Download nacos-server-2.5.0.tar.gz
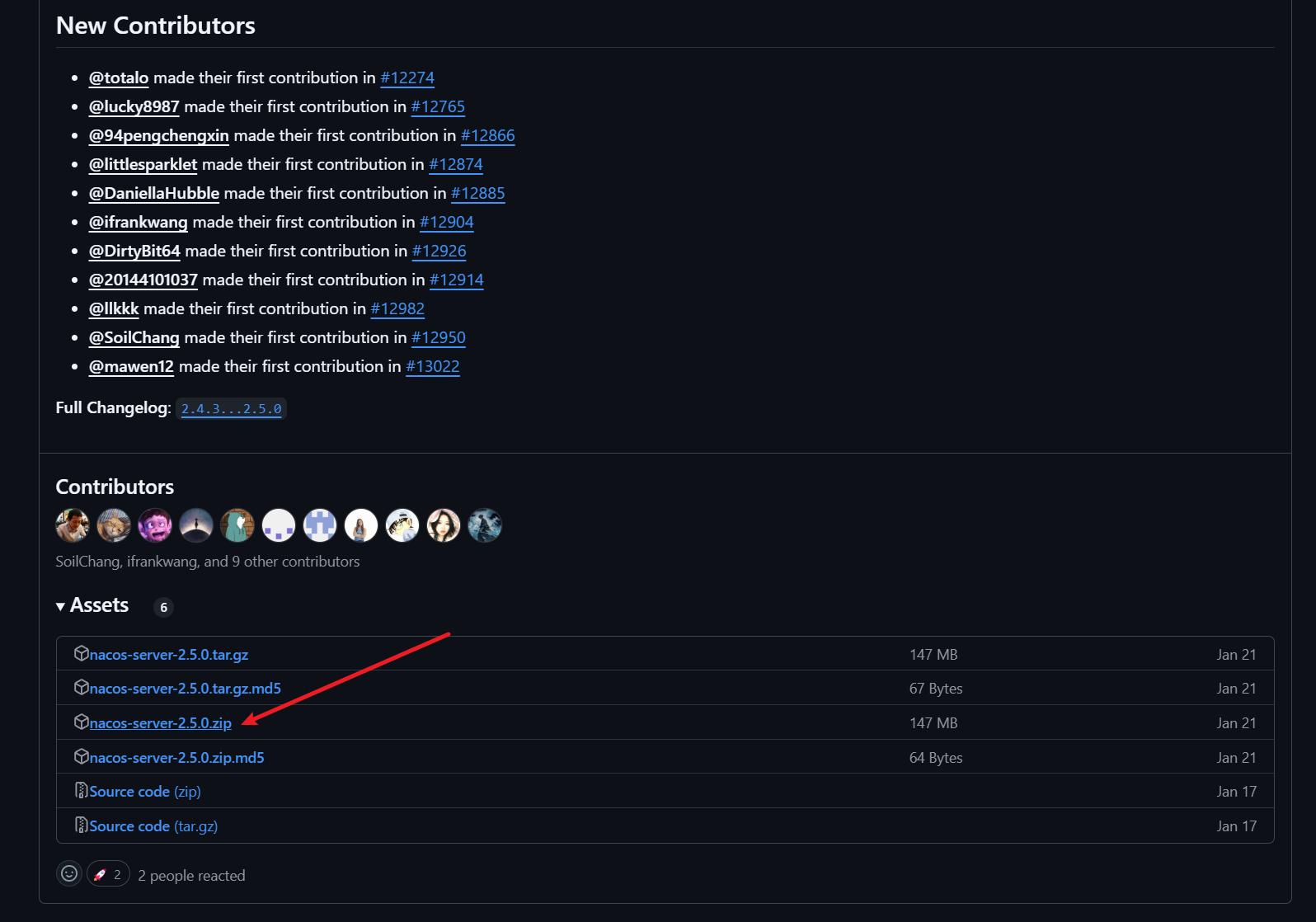The width and height of the screenshot is (1316, 922). (169, 655)
